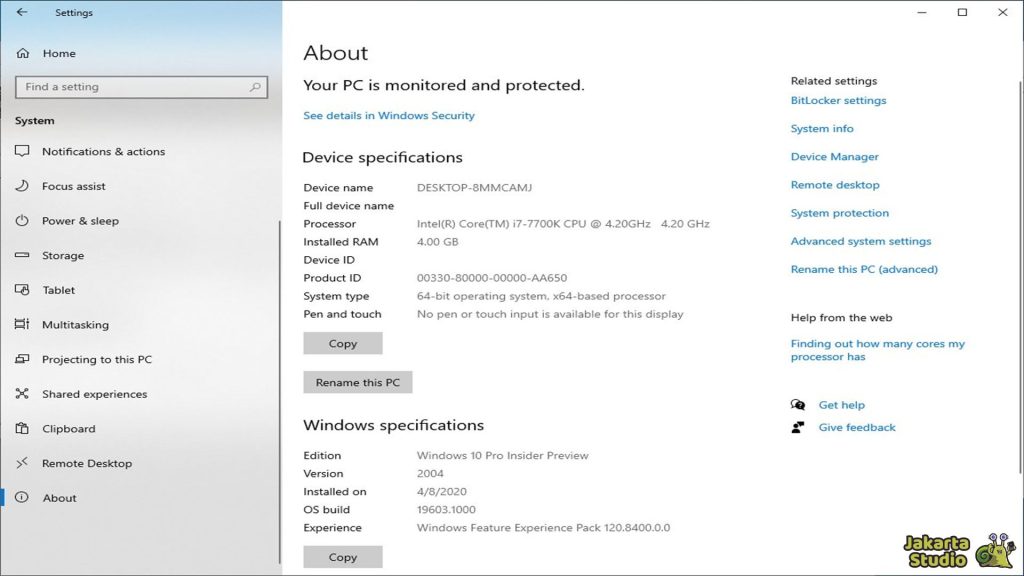Select the Storage drive icon

[x=22, y=255]
